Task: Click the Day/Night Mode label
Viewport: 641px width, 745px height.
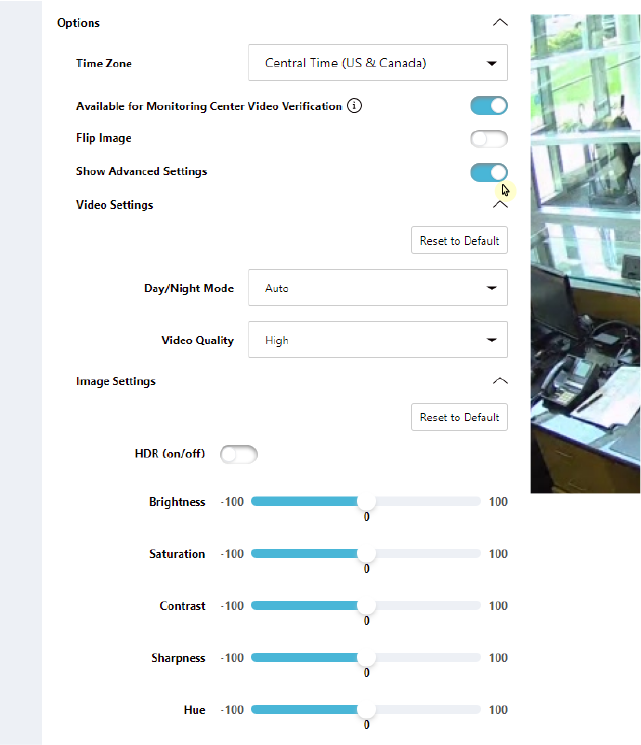Action: (x=189, y=288)
